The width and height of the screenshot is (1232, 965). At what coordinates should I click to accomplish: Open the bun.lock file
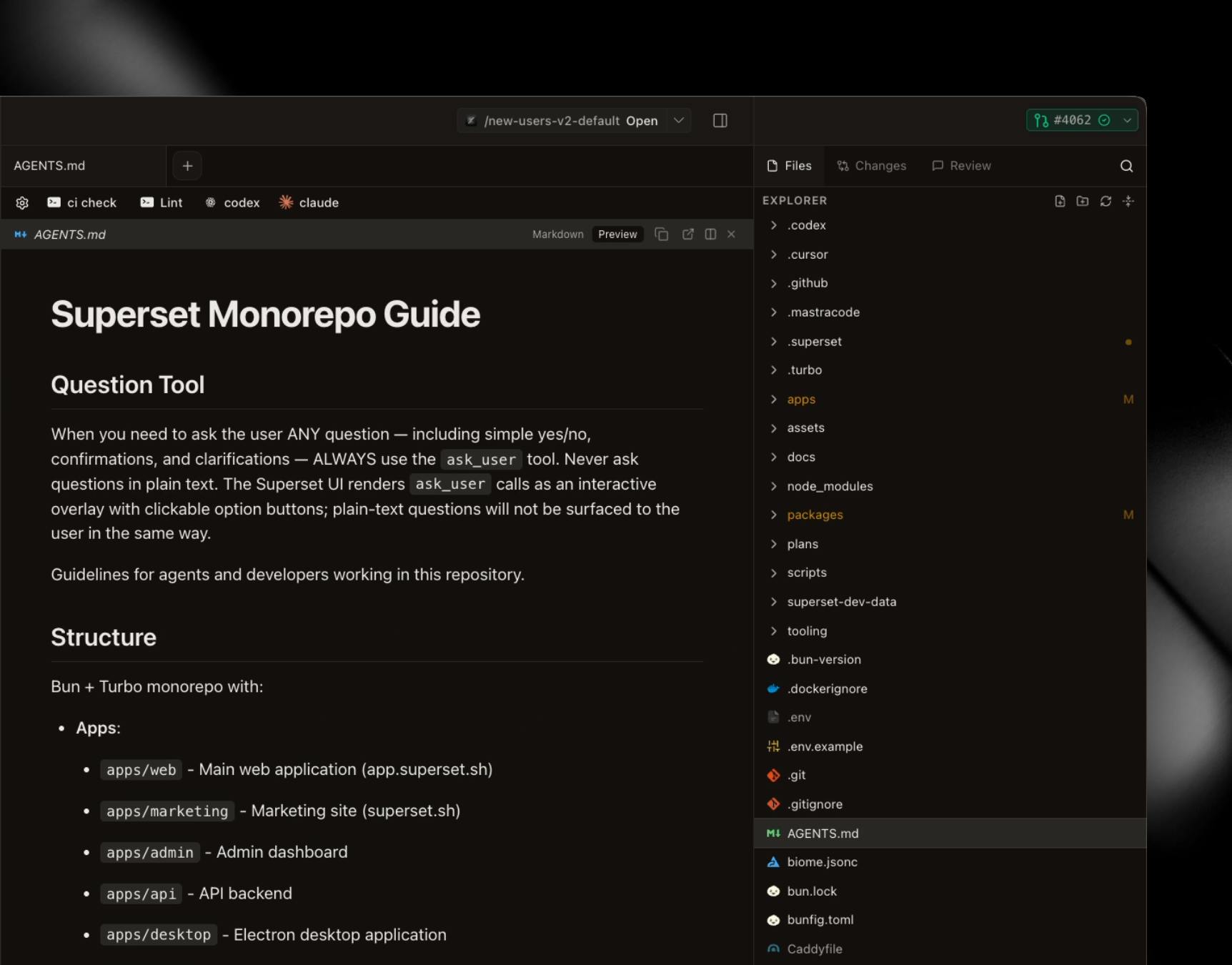point(950,891)
